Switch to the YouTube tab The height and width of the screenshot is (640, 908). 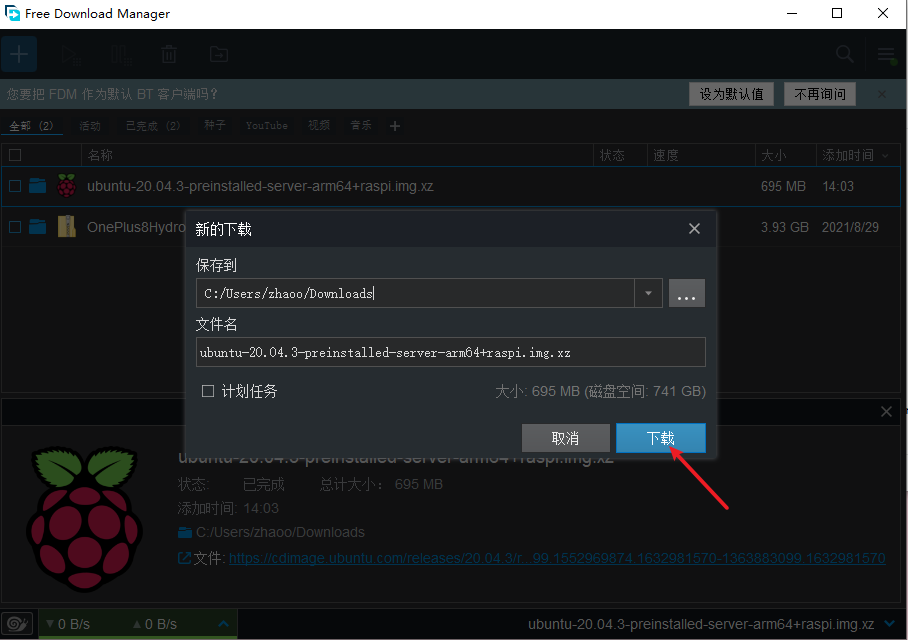pos(266,125)
